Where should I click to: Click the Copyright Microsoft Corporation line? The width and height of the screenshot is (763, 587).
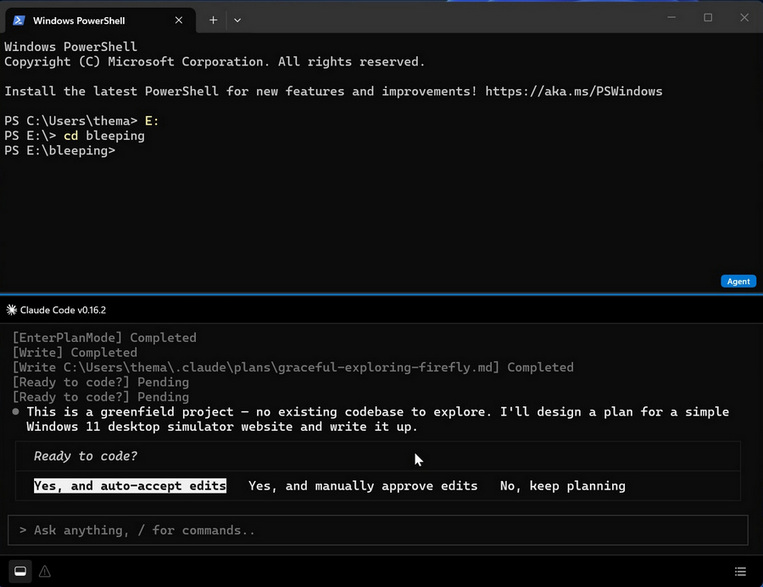click(215, 62)
